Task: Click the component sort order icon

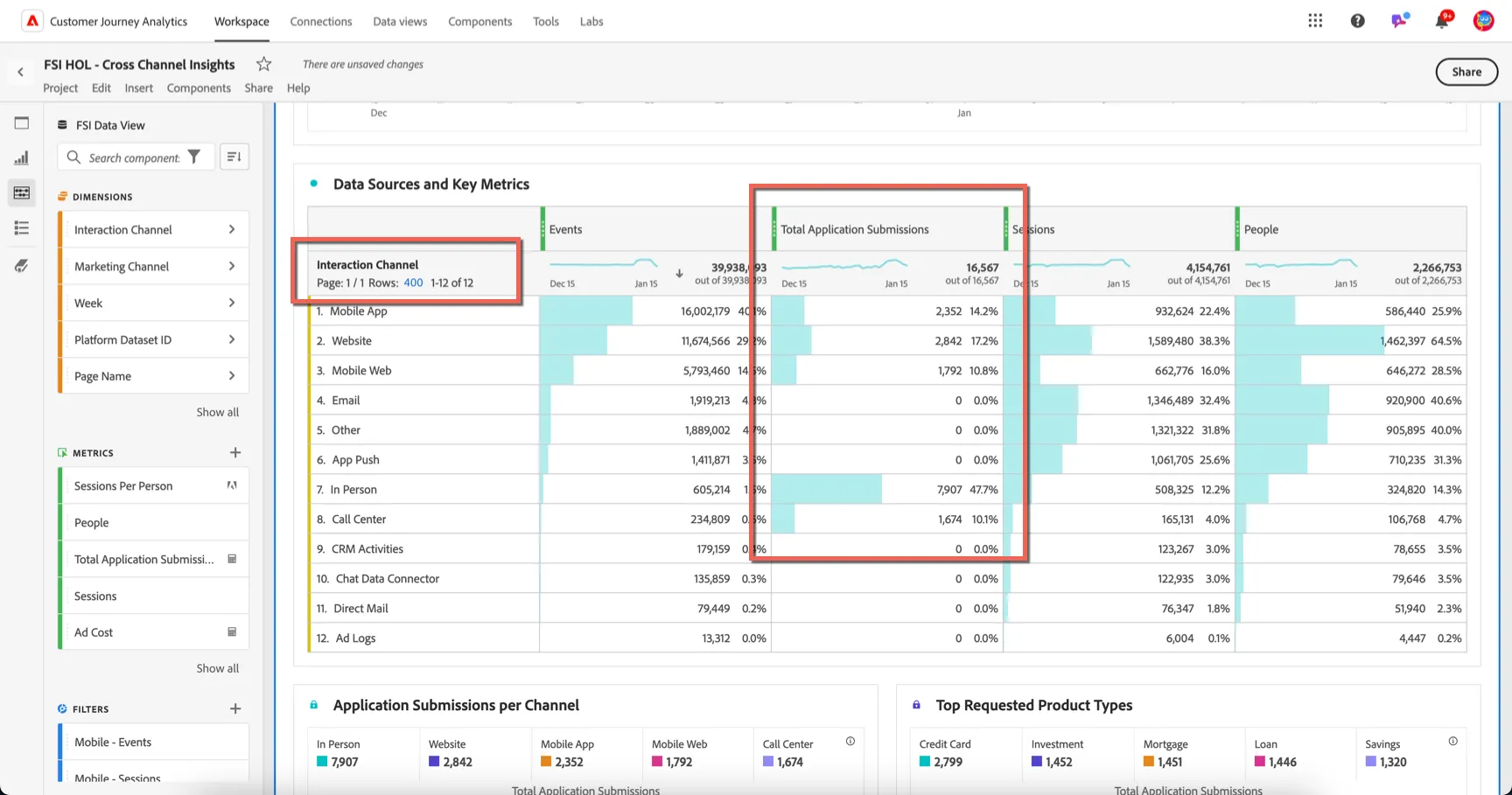Action: coord(234,157)
